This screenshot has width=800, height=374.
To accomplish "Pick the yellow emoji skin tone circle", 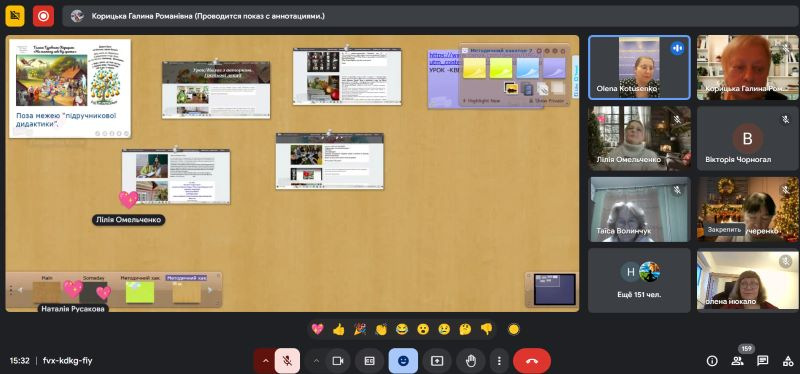I will pos(514,330).
